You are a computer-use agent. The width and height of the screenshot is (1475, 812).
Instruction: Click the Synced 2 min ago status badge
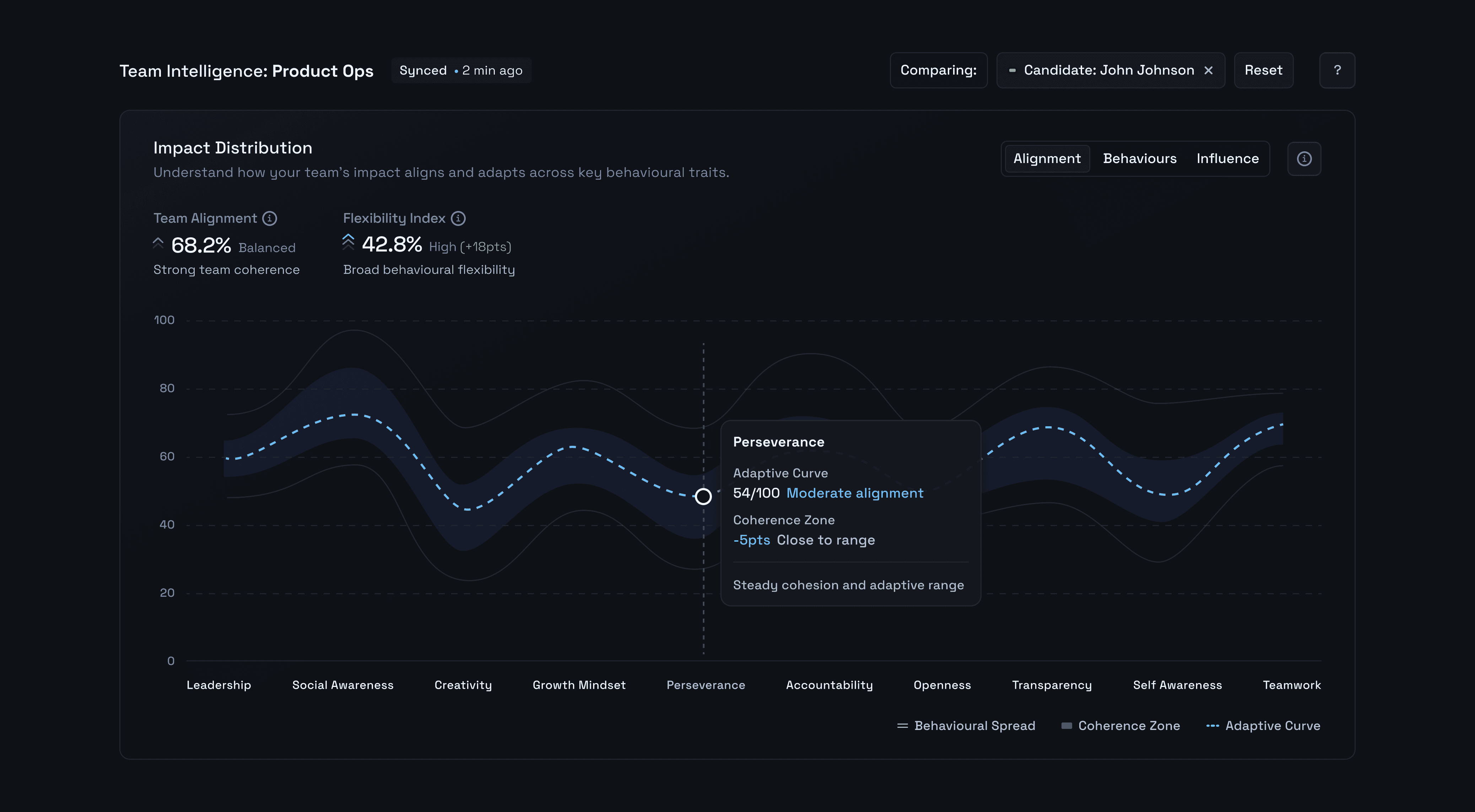461,70
